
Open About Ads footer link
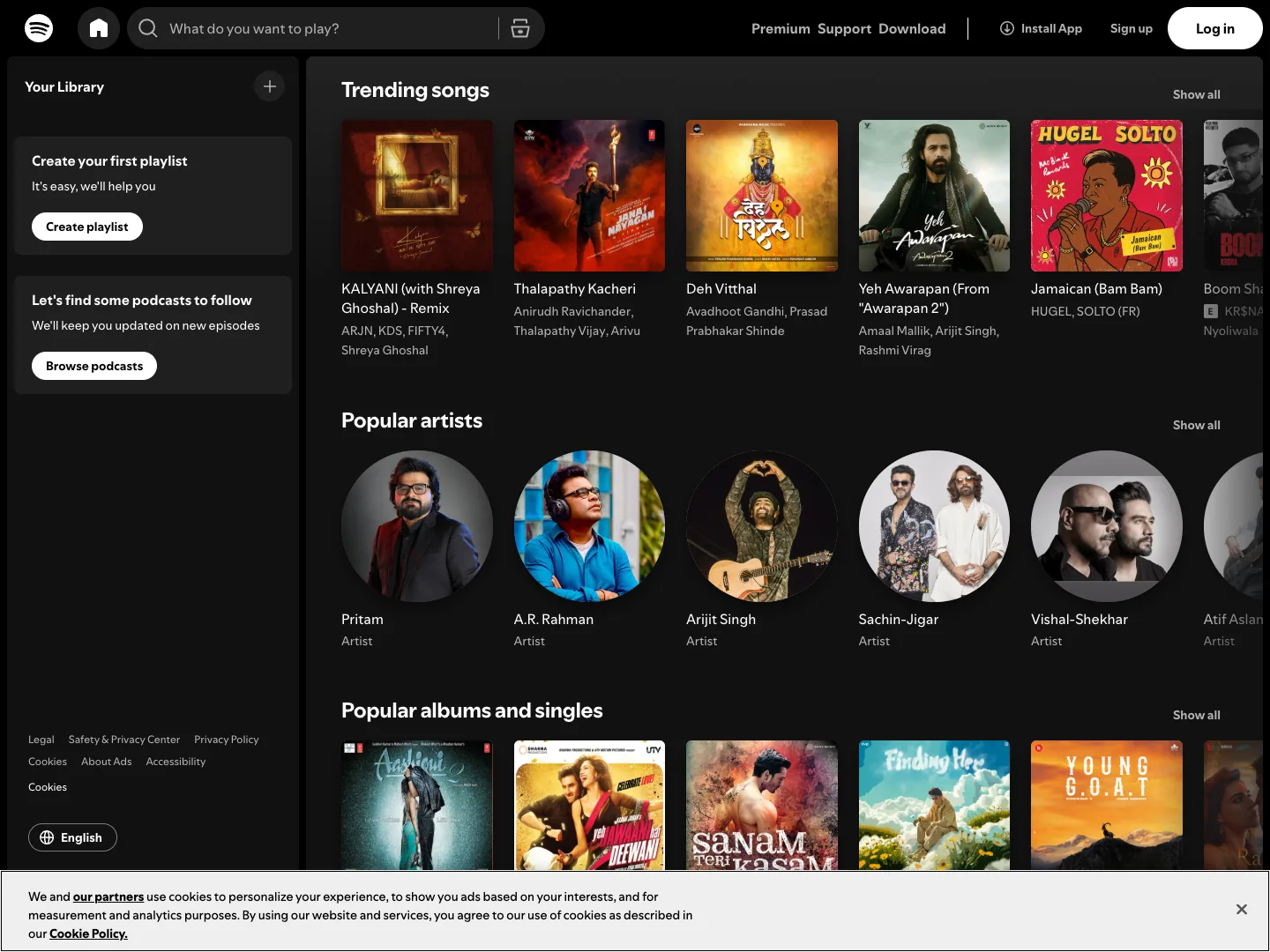[x=107, y=762]
